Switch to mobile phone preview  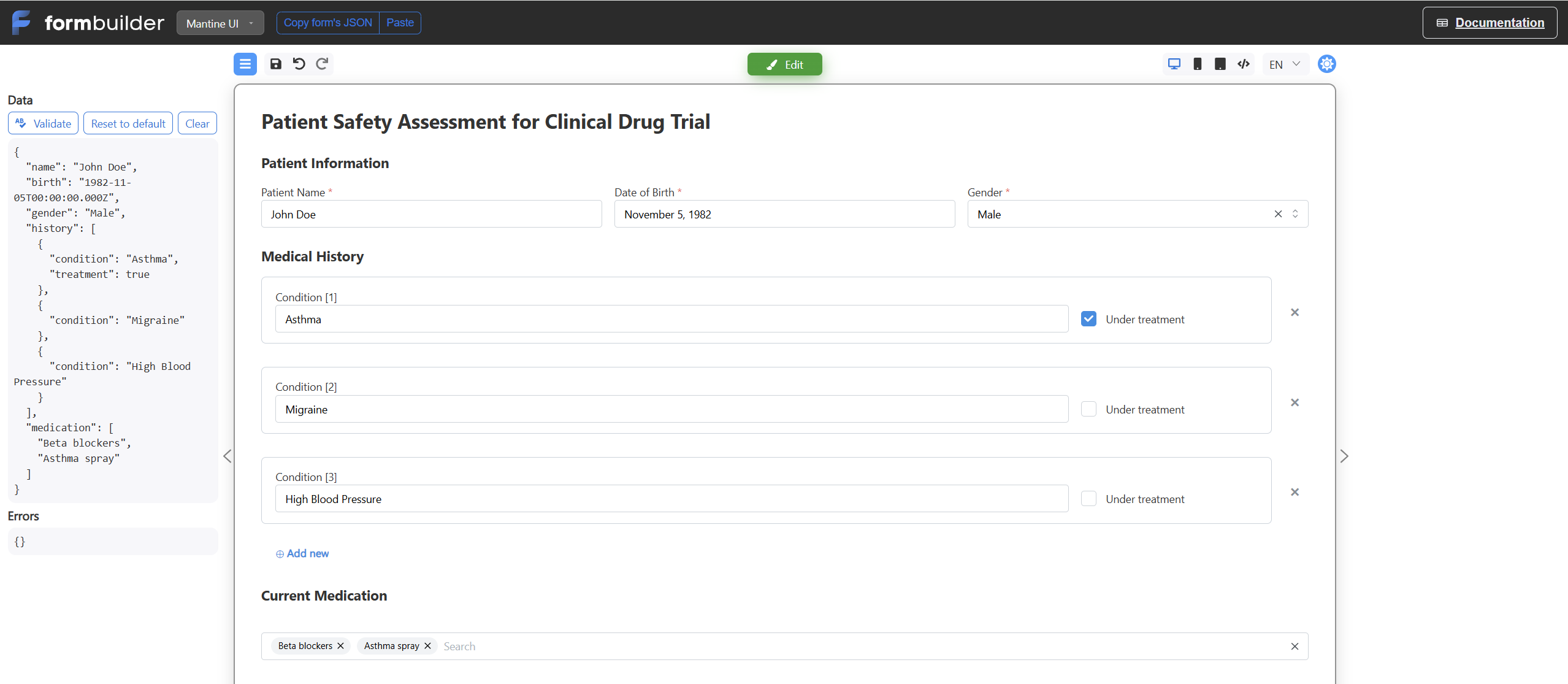pos(1198,64)
